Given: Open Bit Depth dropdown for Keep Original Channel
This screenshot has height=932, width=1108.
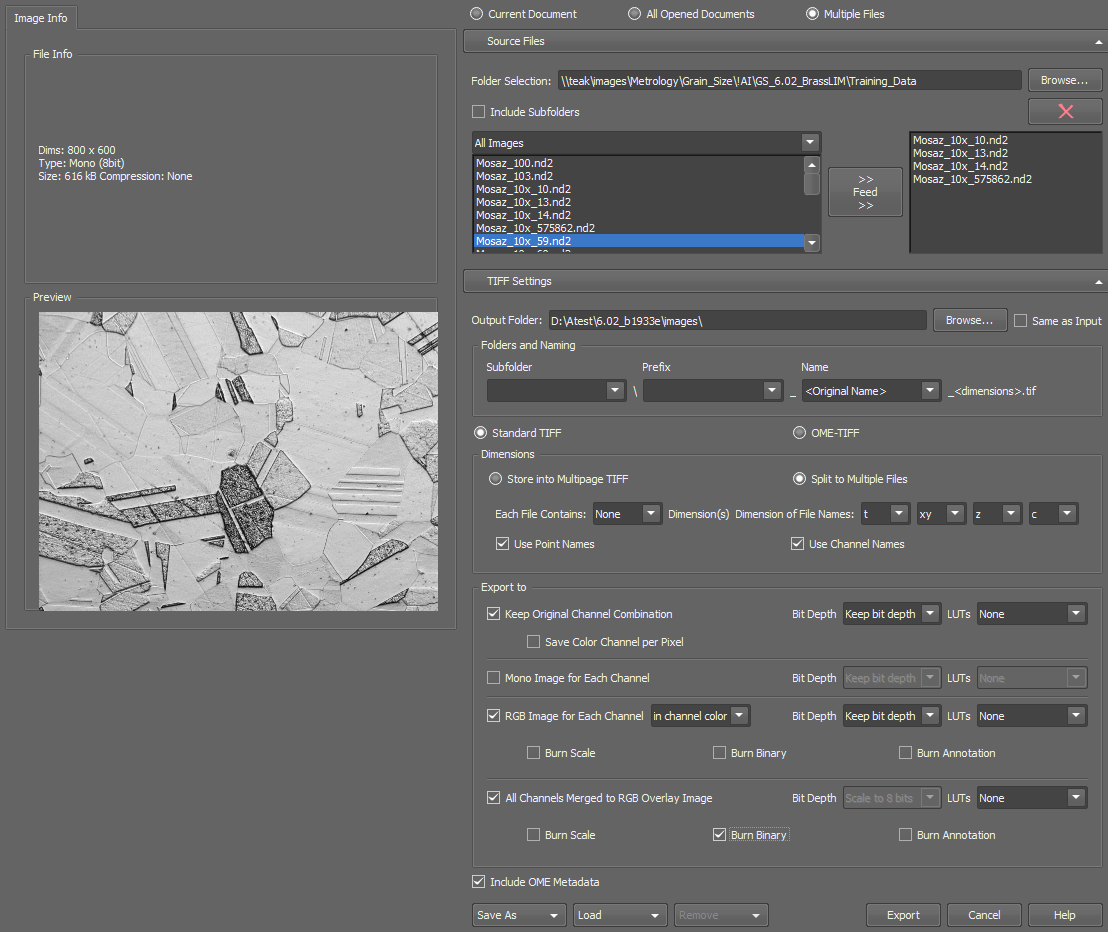Looking at the screenshot, I should click(891, 614).
